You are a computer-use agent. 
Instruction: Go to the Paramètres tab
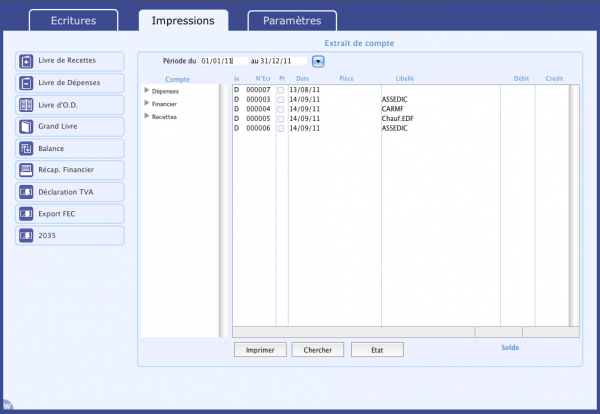(x=292, y=21)
